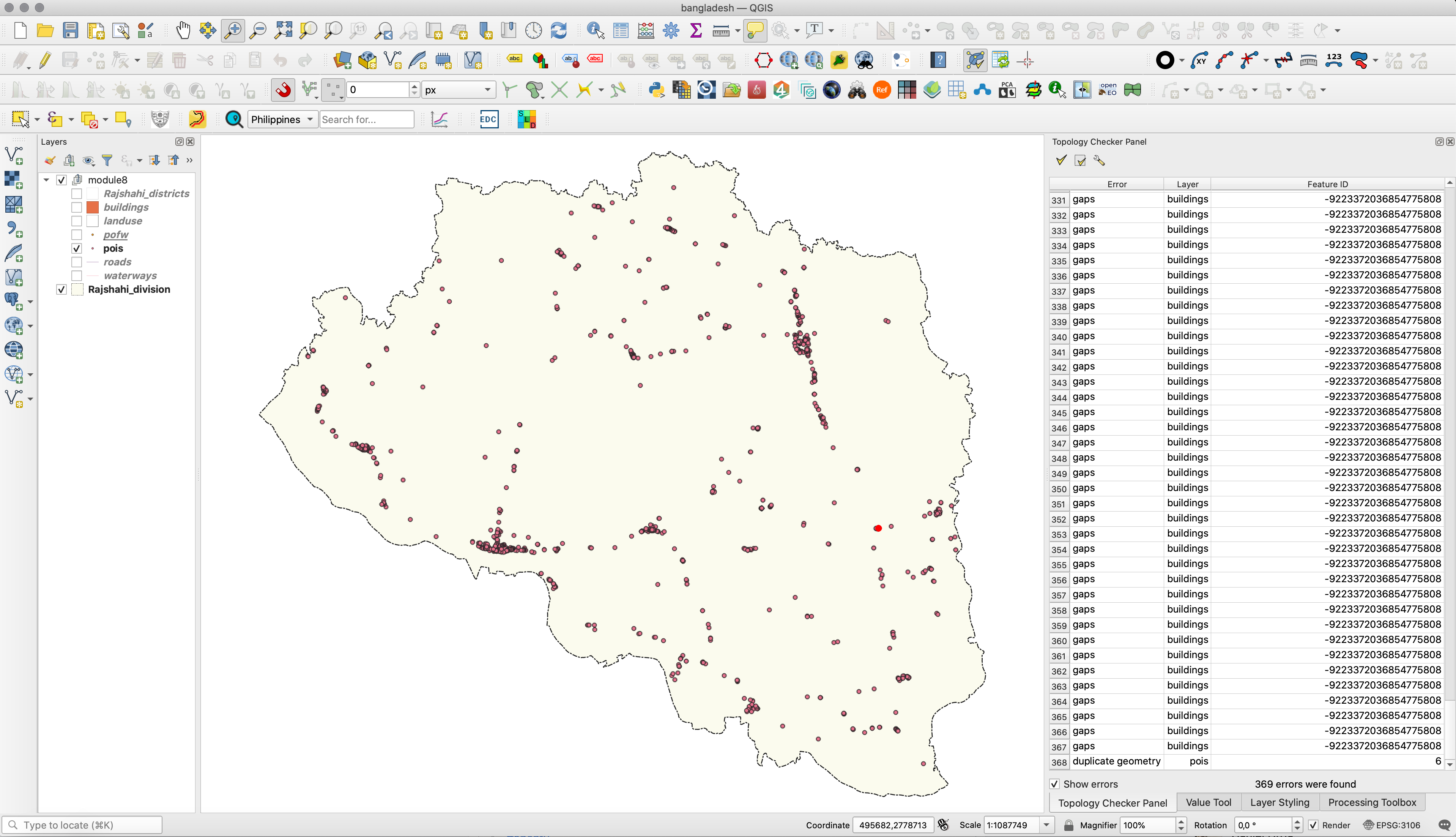Hide the pois layer
This screenshot has height=837, width=1456.
[x=76, y=248]
